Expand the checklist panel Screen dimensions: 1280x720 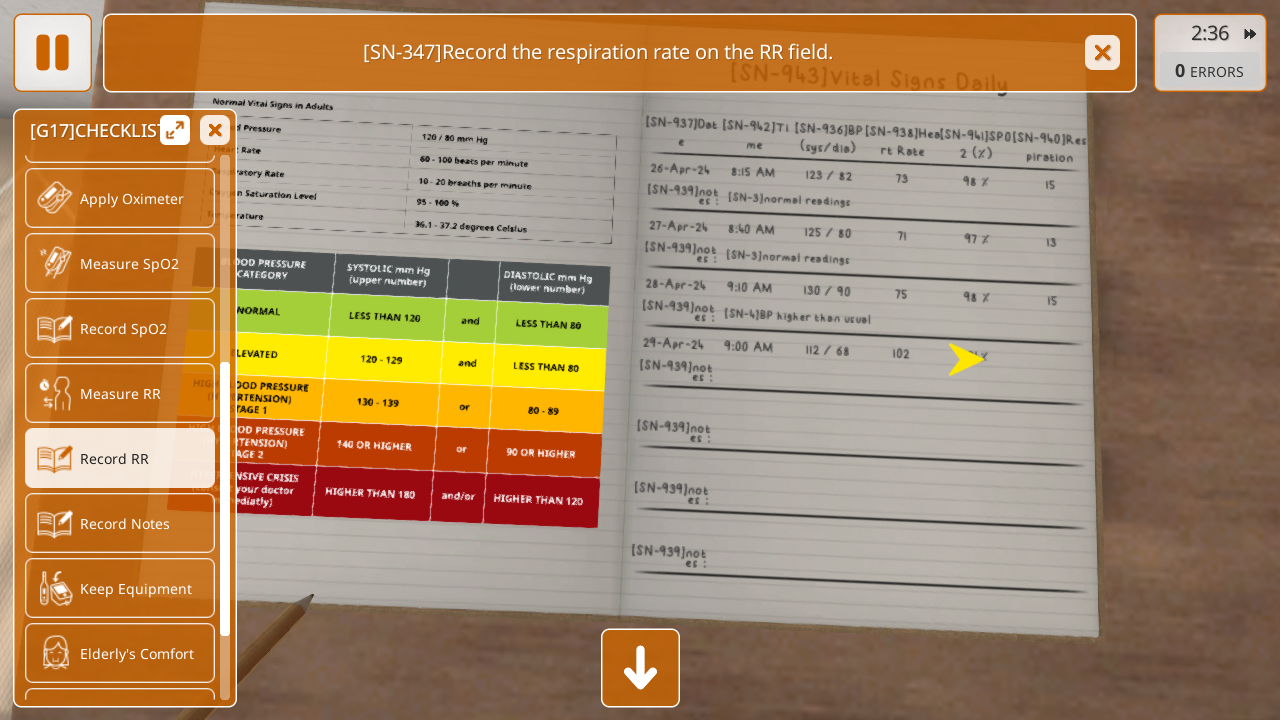click(x=175, y=130)
